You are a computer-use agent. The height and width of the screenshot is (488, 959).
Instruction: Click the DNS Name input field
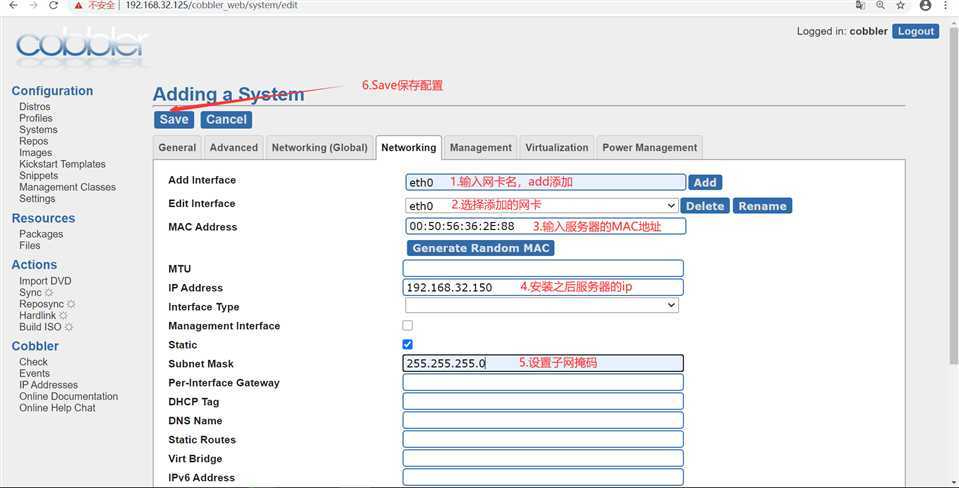[543, 420]
